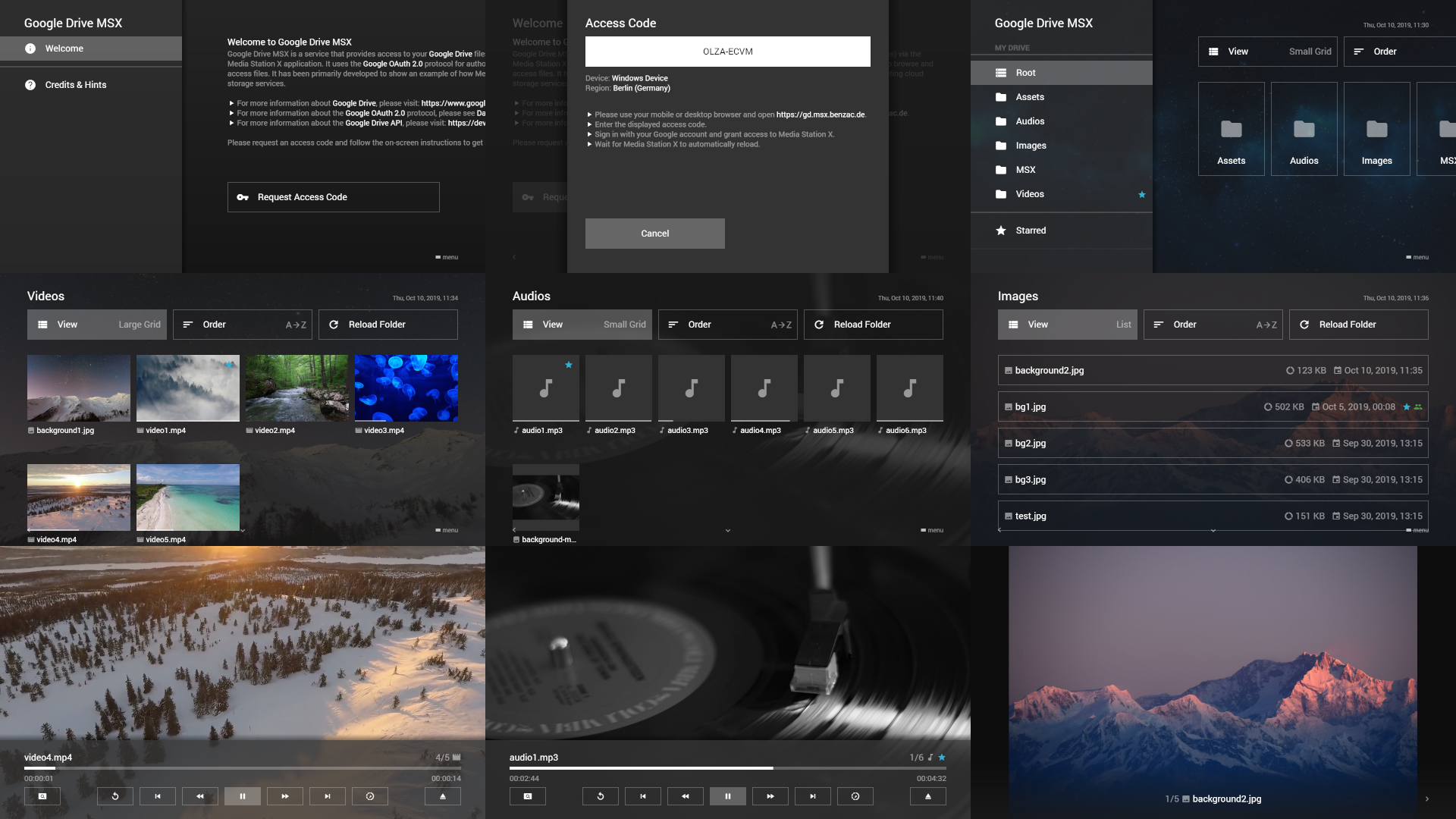The height and width of the screenshot is (819, 1456).
Task: Toggle the star beside Videos folder in sidebar
Action: (x=1142, y=195)
